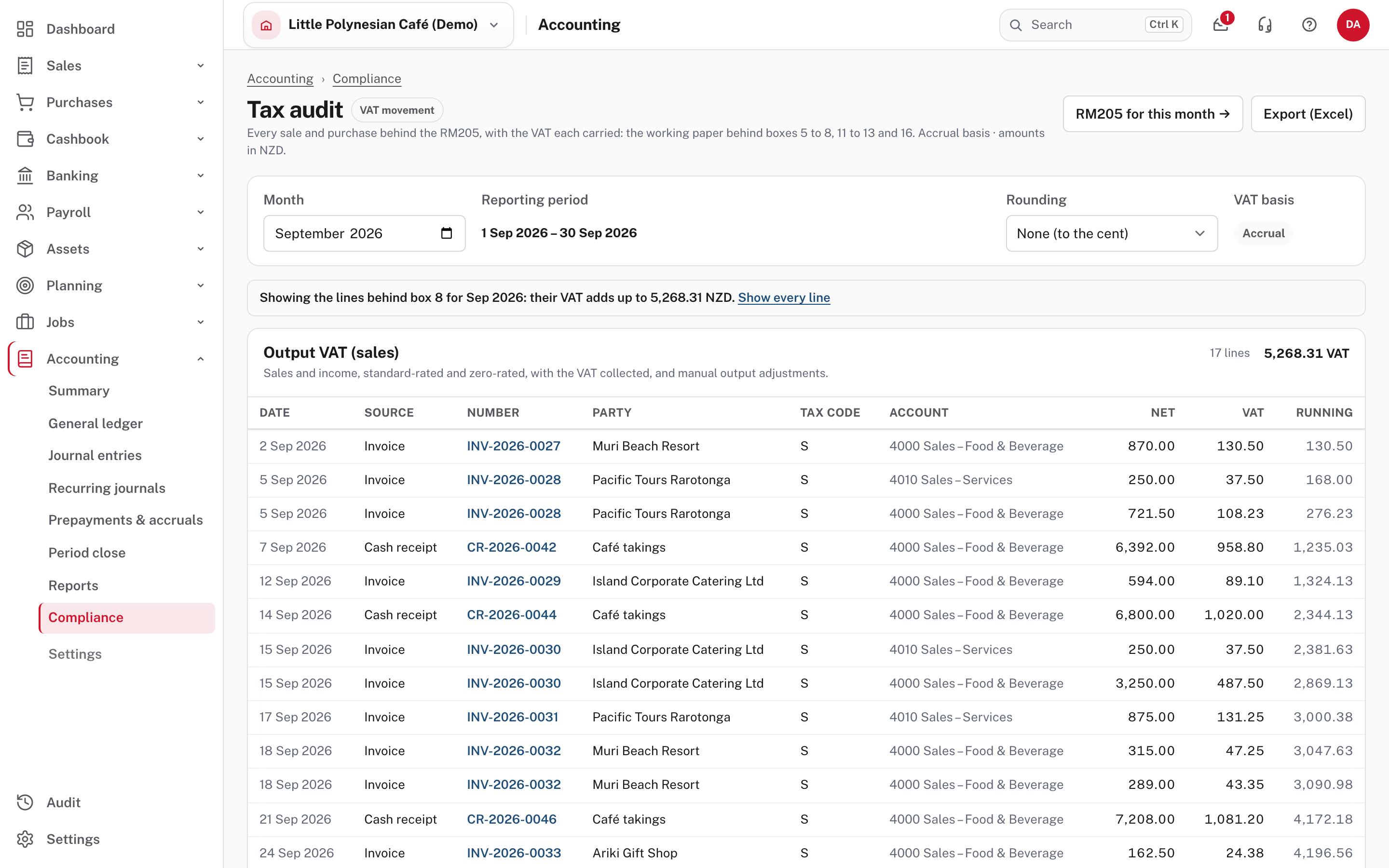Follow the Accounting breadcrumb link
Viewport: 1389px width, 868px height.
point(280,79)
